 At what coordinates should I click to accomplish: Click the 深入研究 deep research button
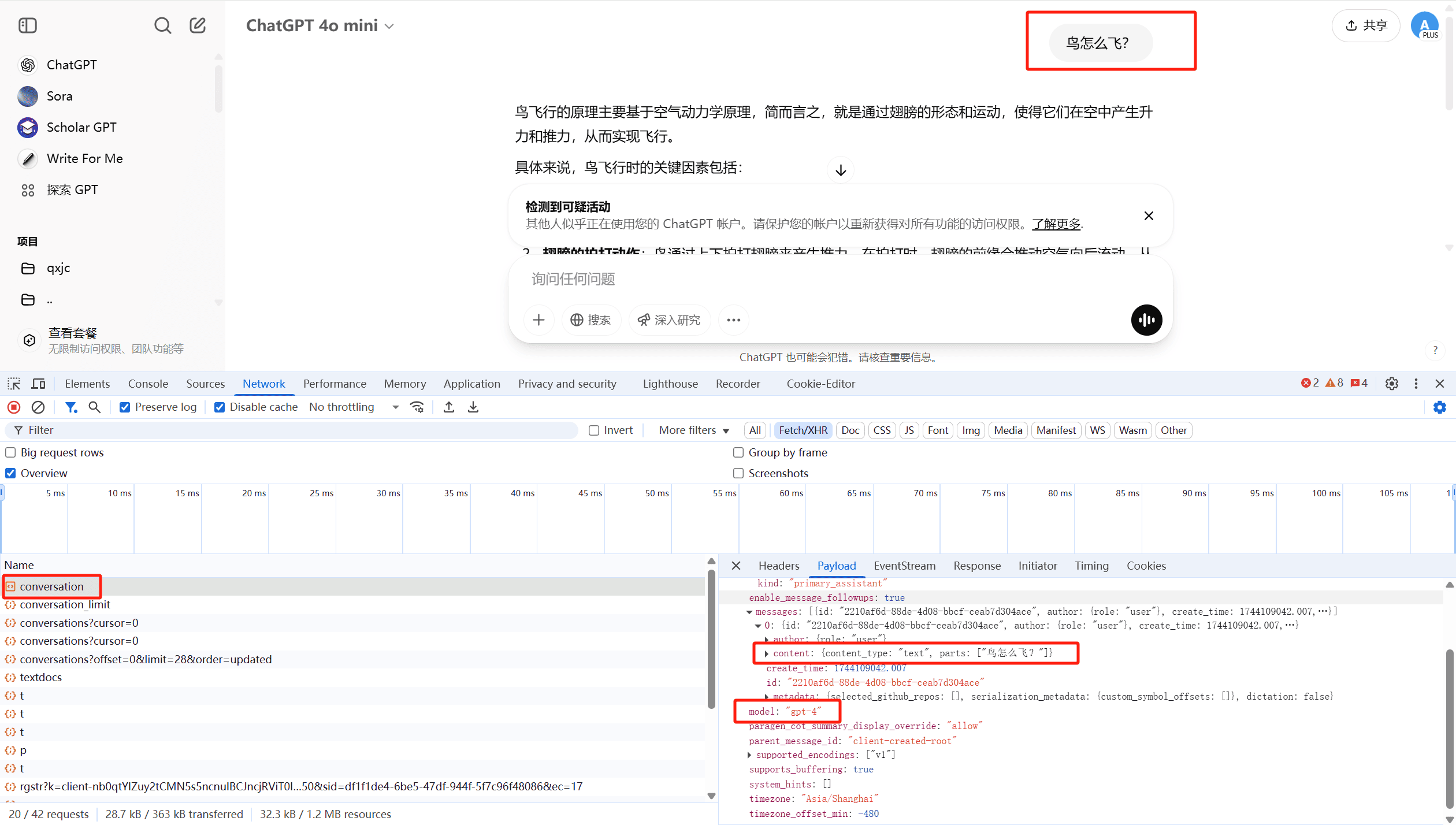click(668, 320)
